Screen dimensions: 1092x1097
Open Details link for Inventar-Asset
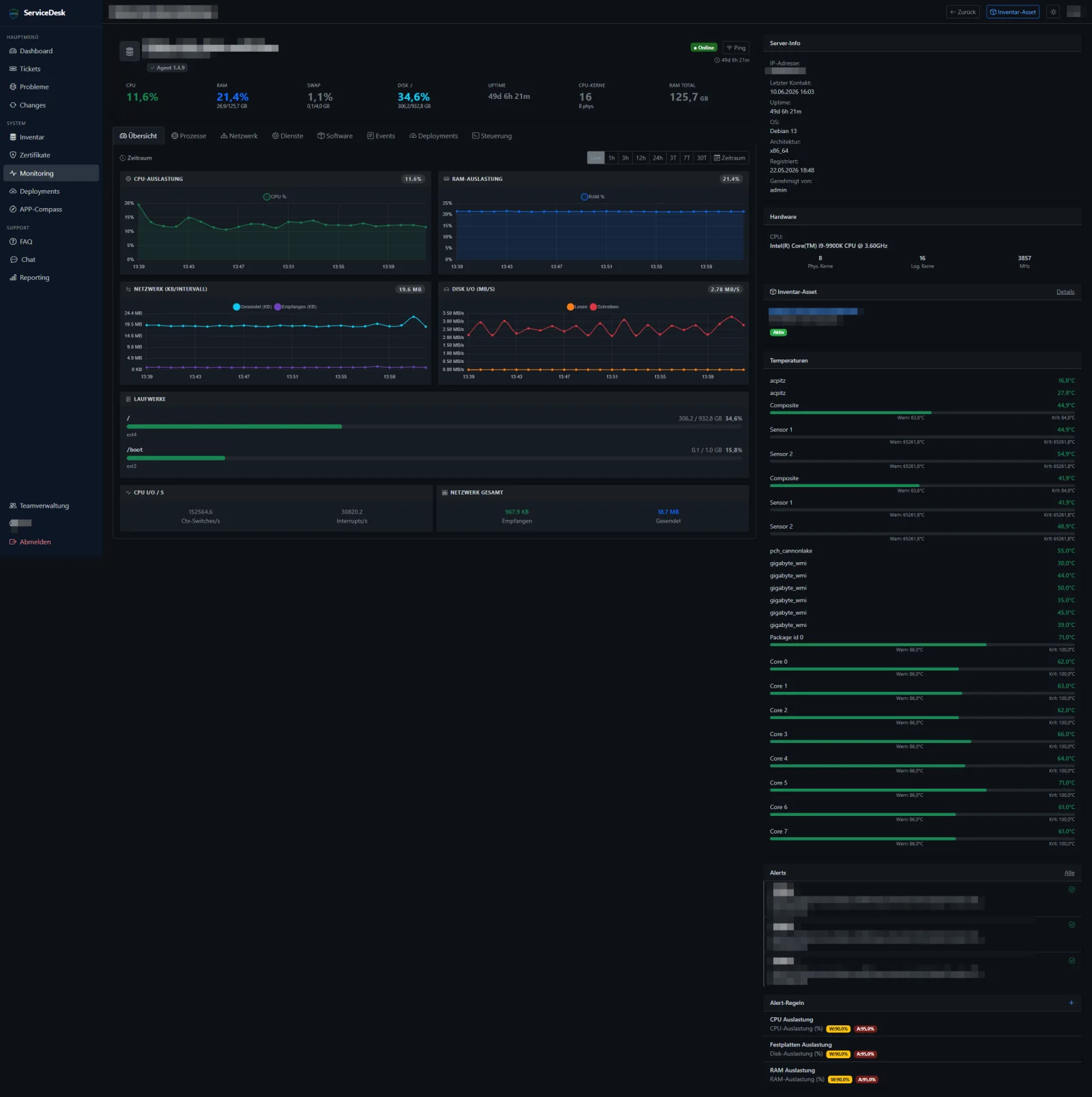coord(1065,292)
